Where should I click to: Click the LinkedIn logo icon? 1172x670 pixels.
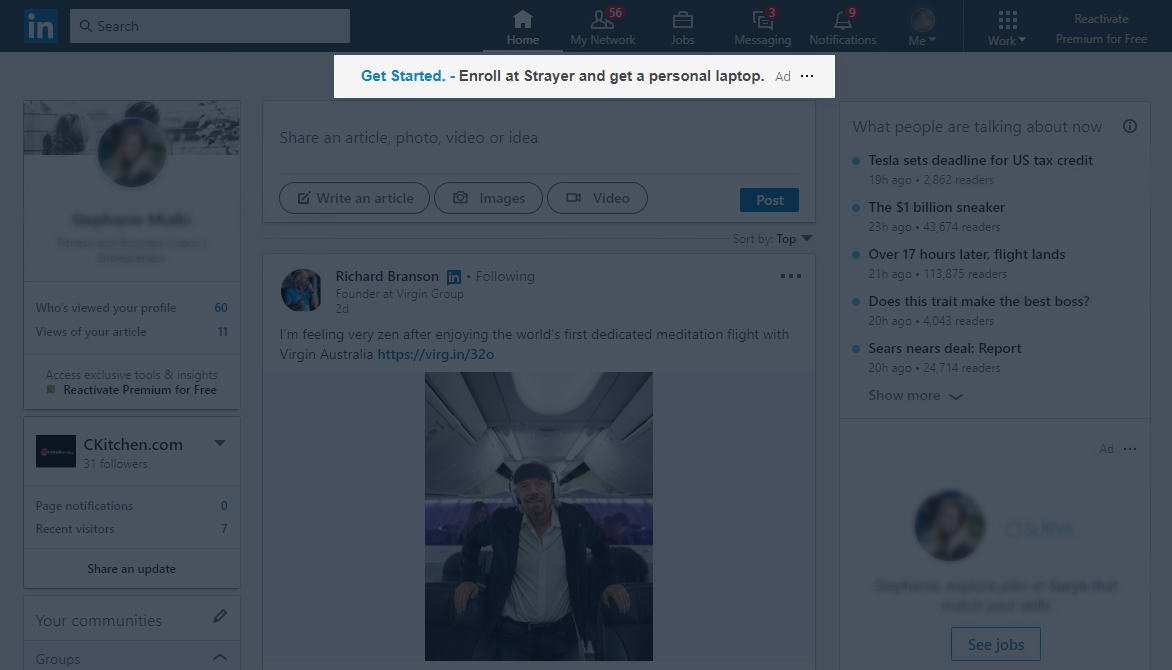coord(40,26)
